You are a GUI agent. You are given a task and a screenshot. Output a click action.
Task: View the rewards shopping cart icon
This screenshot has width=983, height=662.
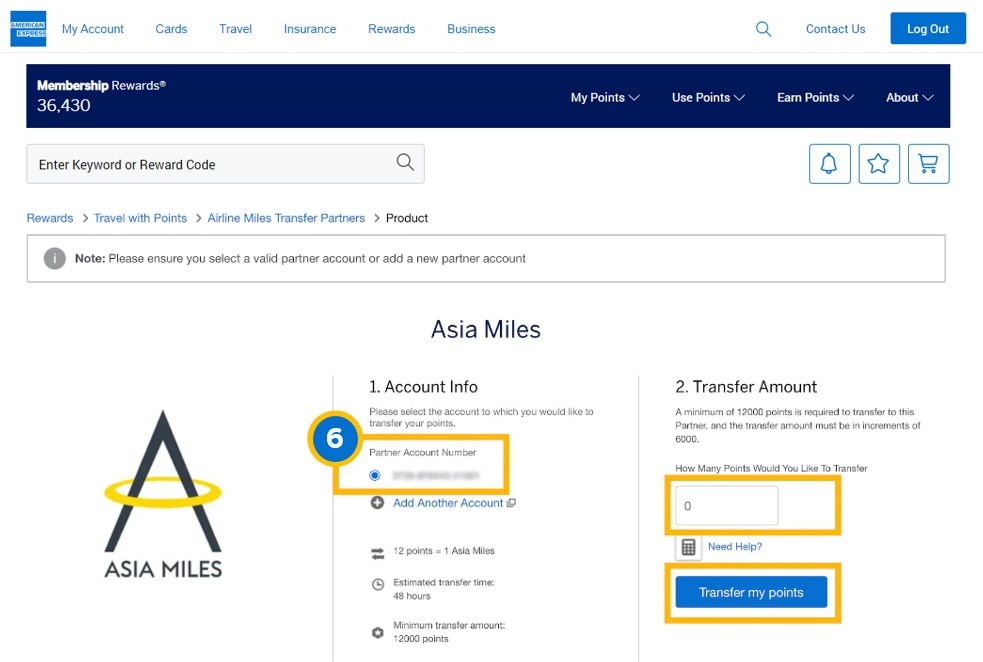(x=928, y=163)
